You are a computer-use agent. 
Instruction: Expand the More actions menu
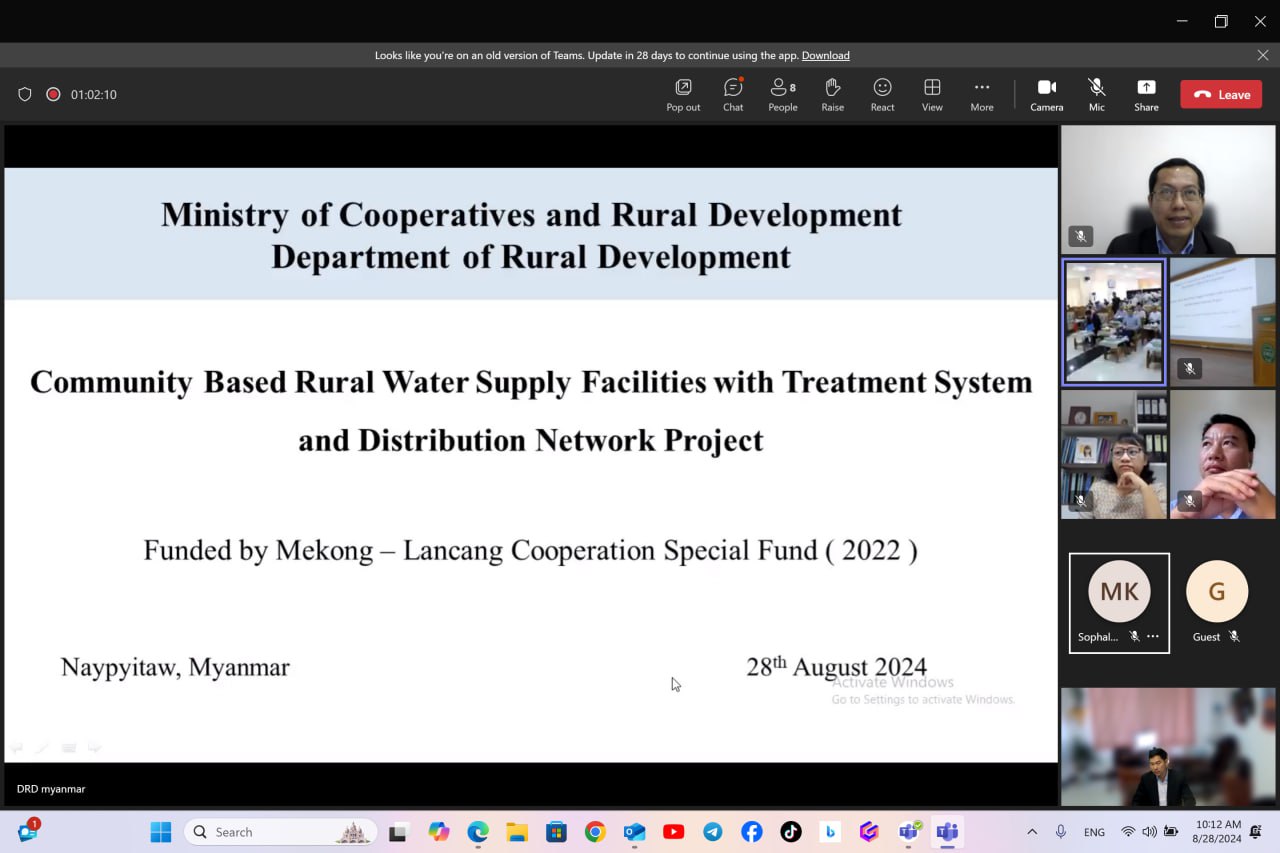point(981,94)
